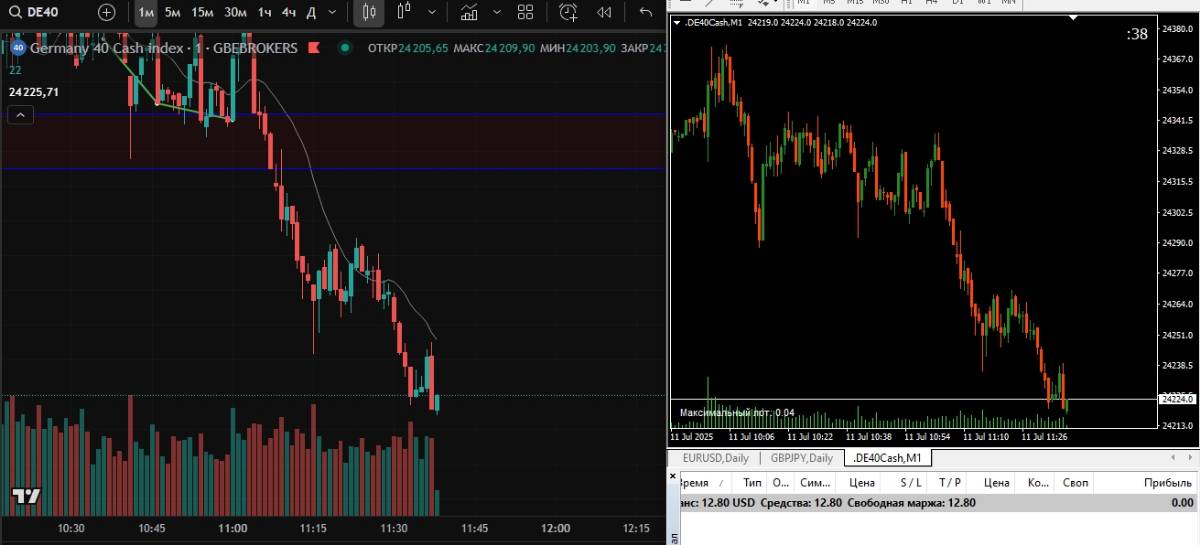Click the add symbol plus icon
Image resolution: width=1200 pixels, height=545 pixels.
(107, 12)
